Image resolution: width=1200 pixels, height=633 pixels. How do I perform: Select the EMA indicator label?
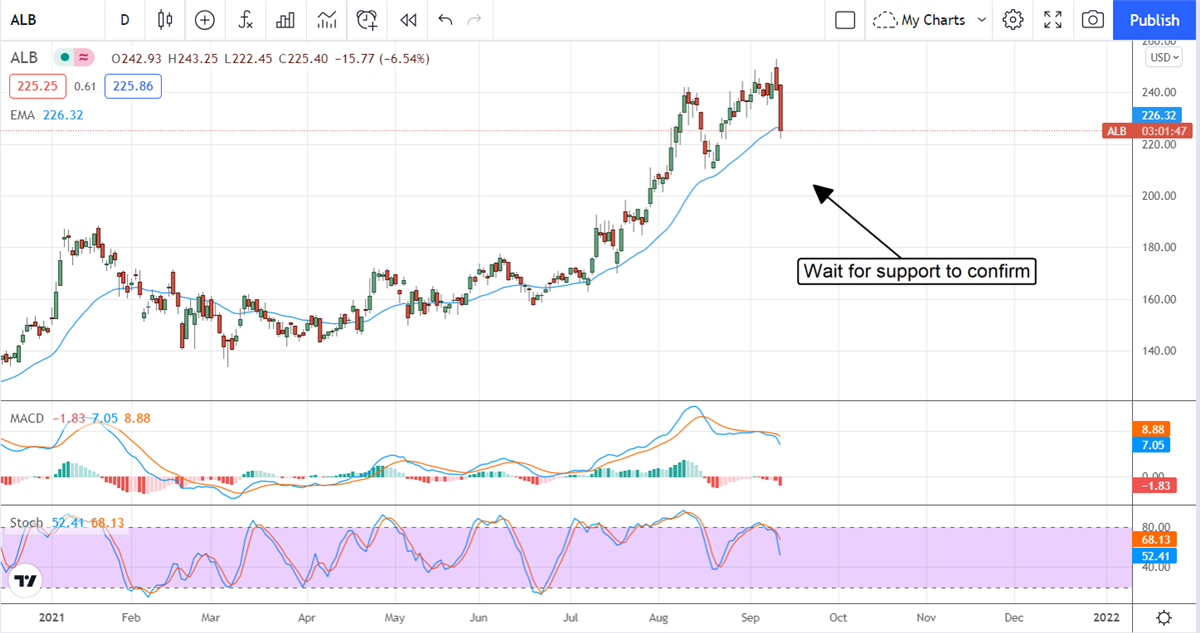[23, 115]
